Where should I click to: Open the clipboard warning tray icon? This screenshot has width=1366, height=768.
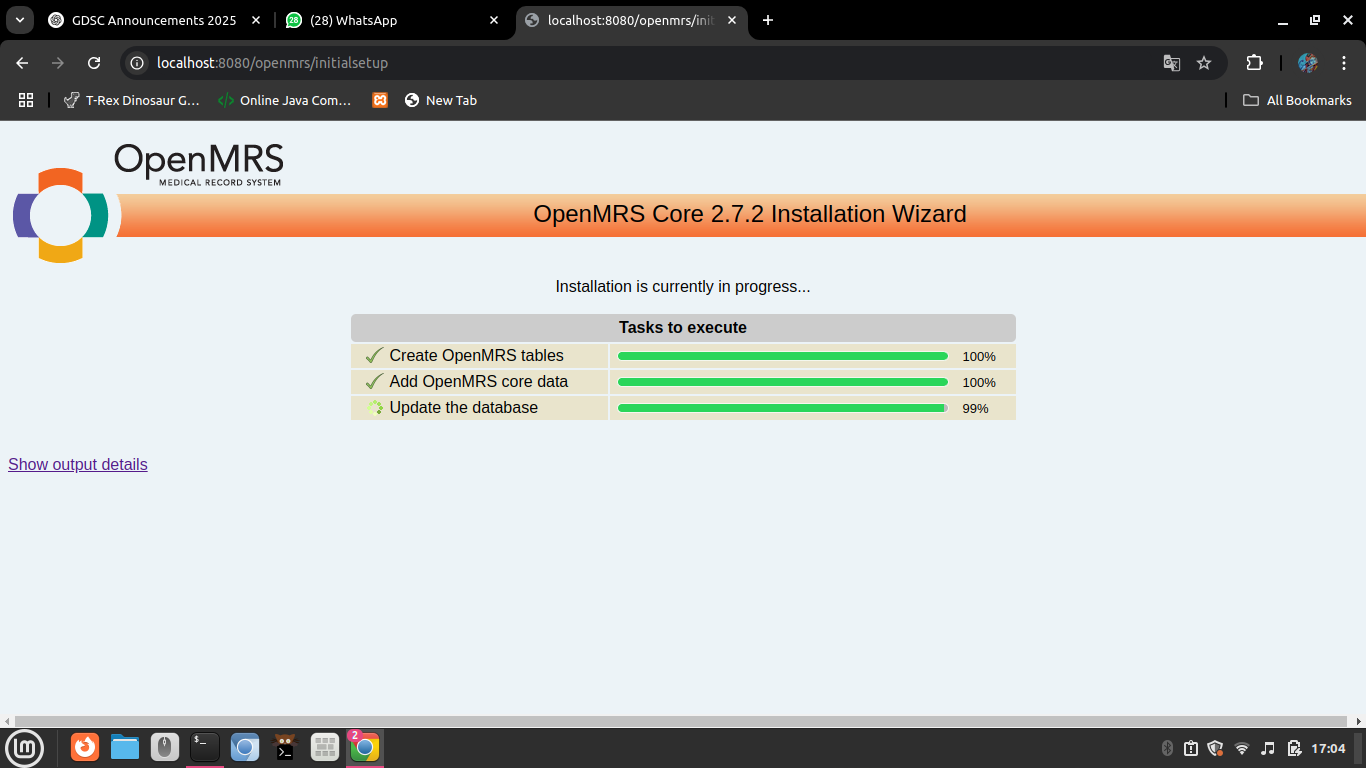click(x=1191, y=748)
